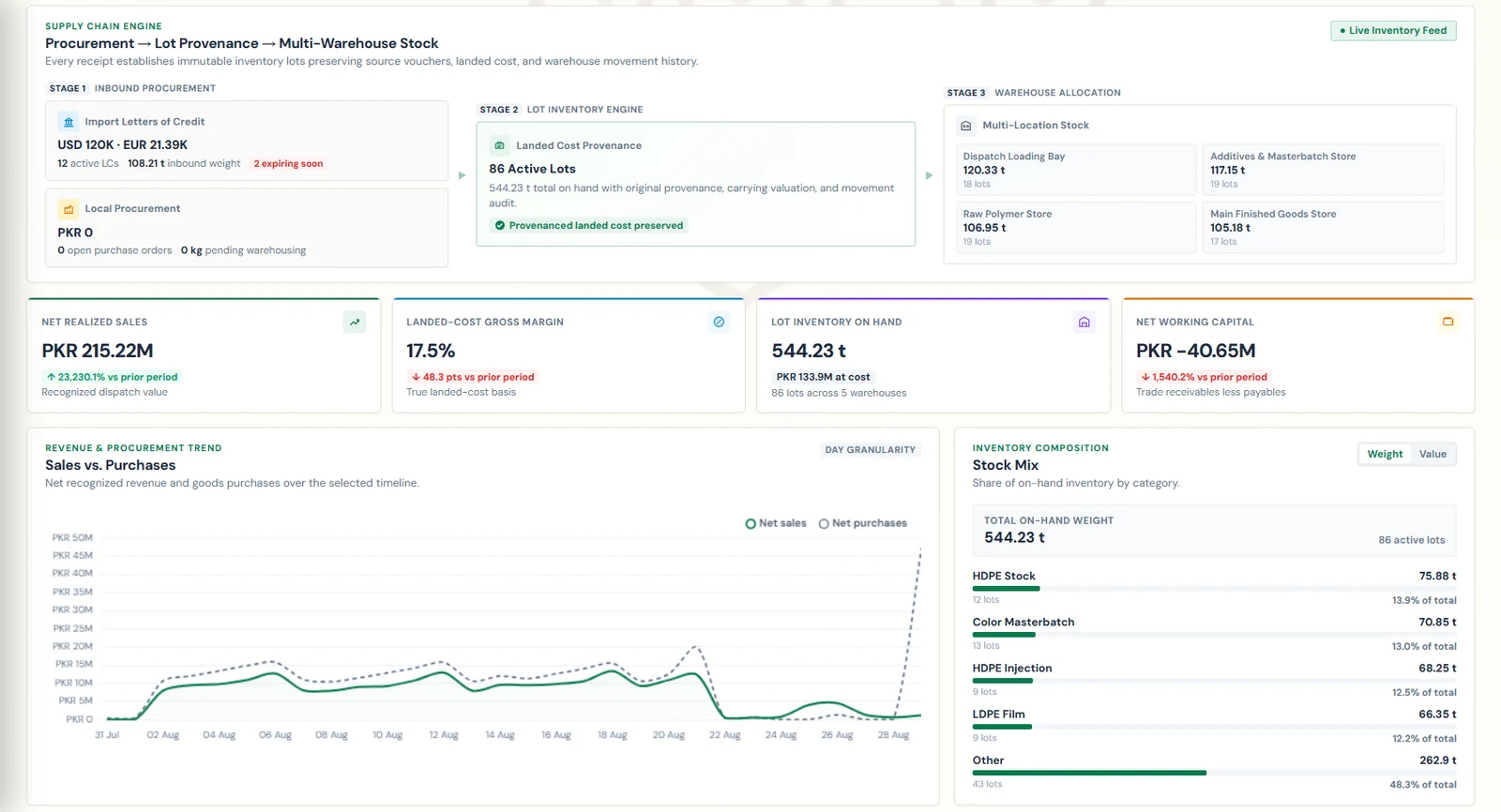Click the Color Masterbatch progress bar
This screenshot has width=1501, height=812.
1214,635
